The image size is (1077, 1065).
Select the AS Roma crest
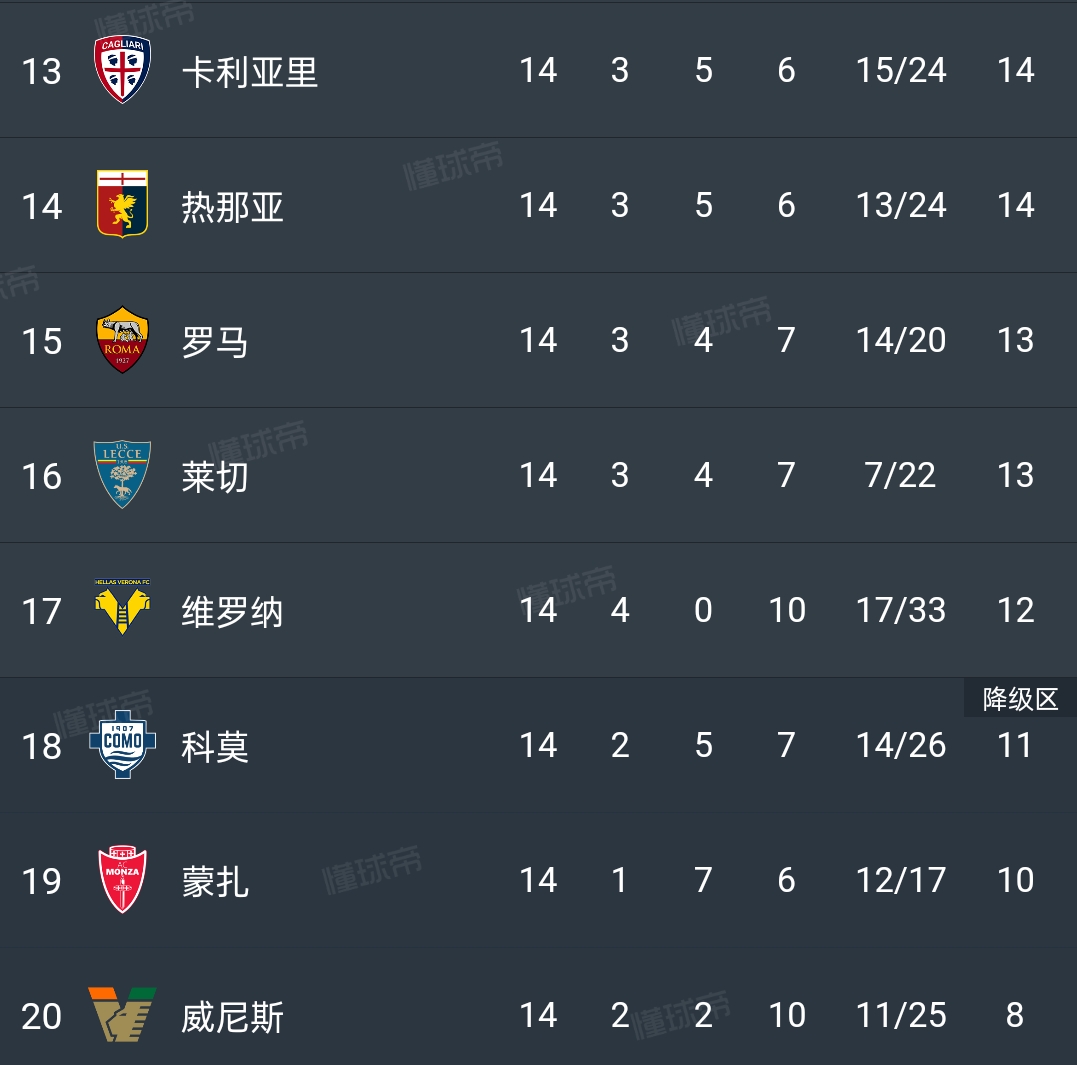122,340
